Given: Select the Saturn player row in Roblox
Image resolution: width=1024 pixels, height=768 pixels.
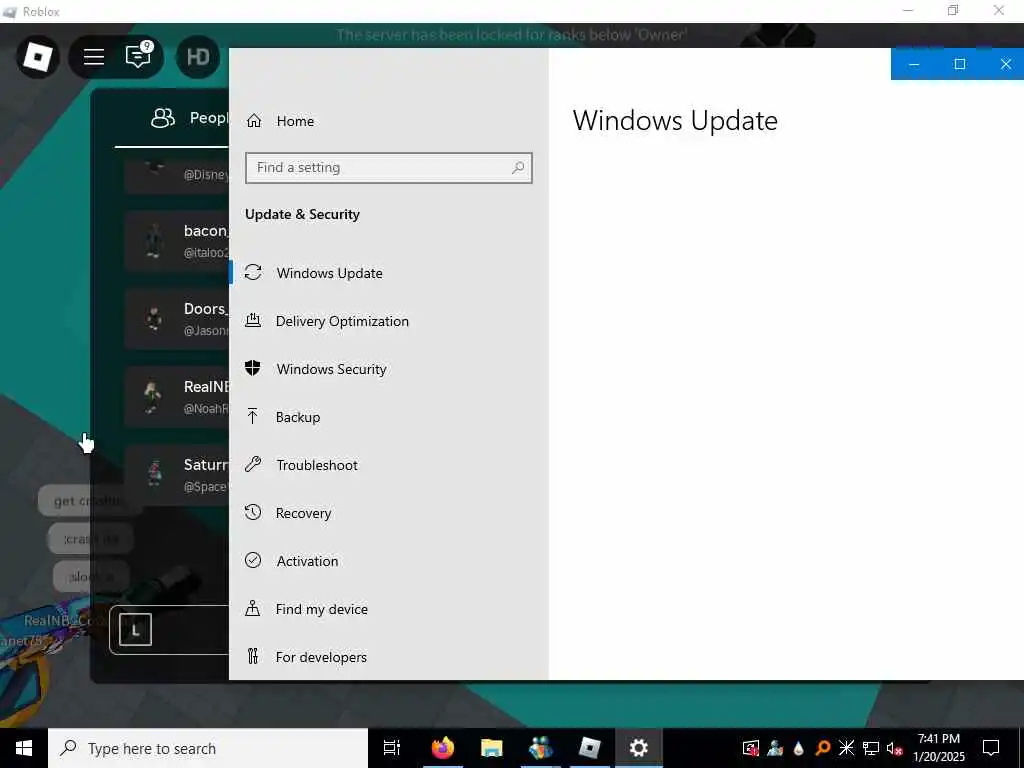Looking at the screenshot, I should (x=177, y=474).
